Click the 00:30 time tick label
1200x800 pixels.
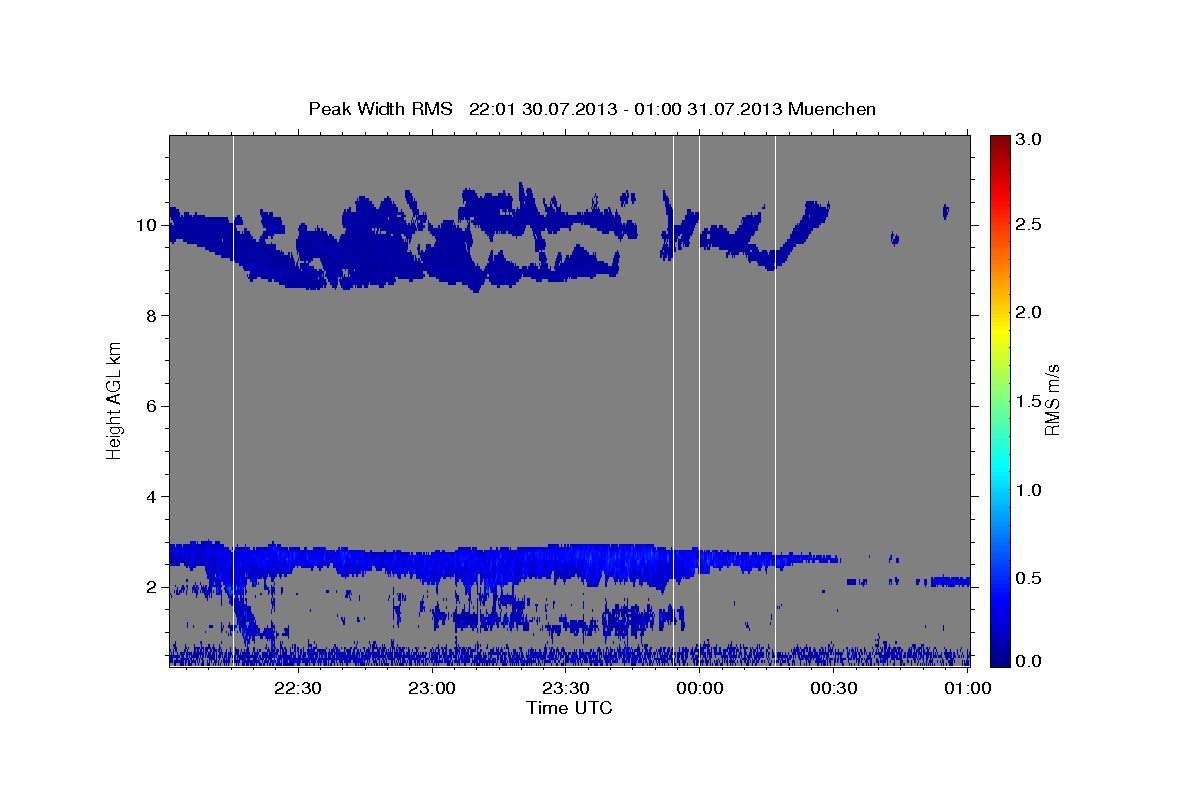pyautogui.click(x=833, y=688)
